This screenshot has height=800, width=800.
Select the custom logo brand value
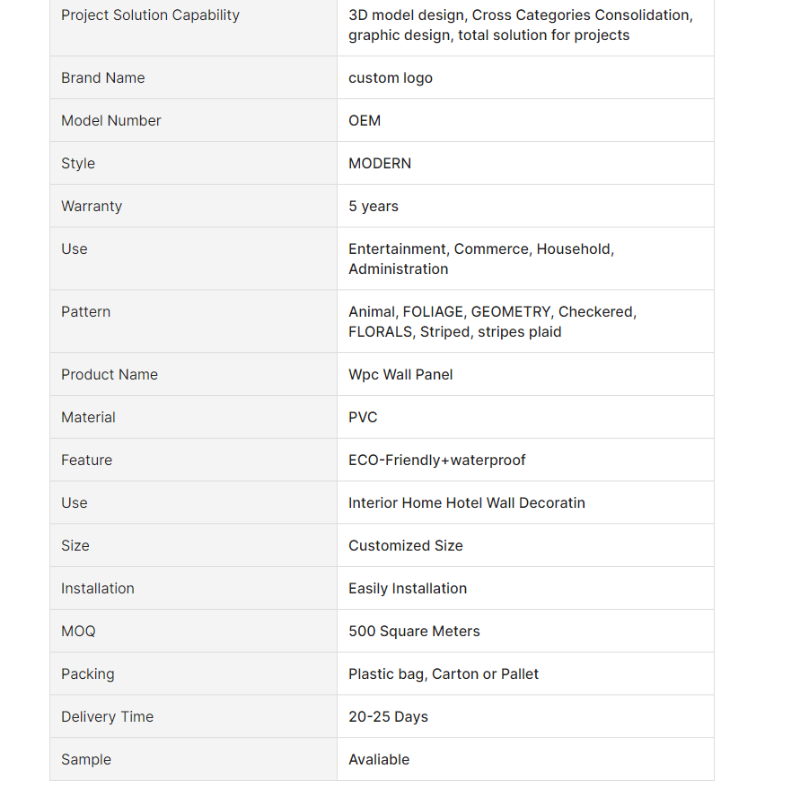coord(390,78)
